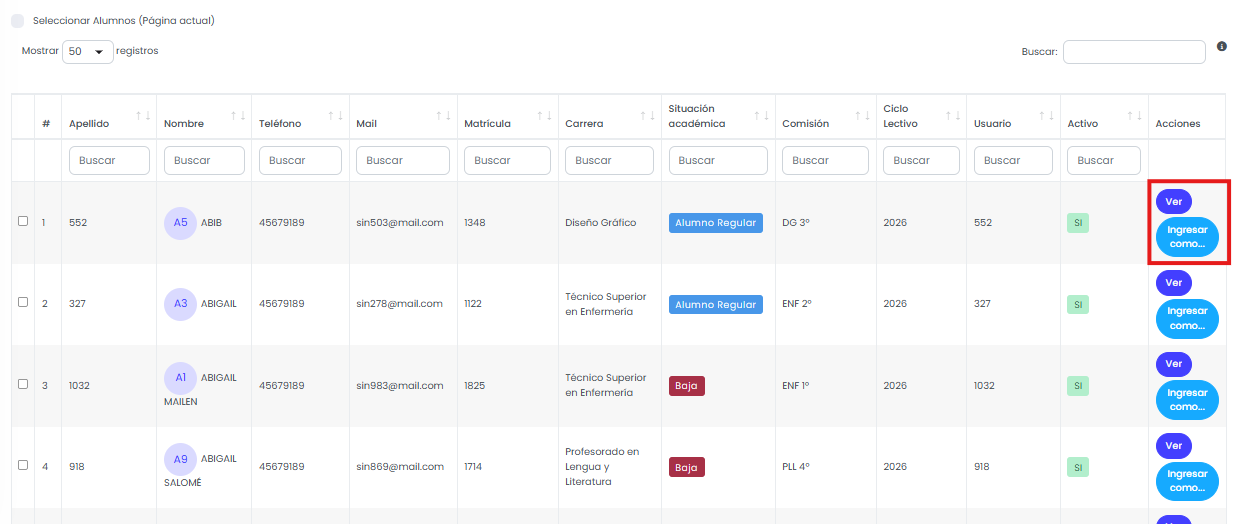Sort by Situación académica column arrows
This screenshot has width=1240, height=524.
(x=762, y=116)
